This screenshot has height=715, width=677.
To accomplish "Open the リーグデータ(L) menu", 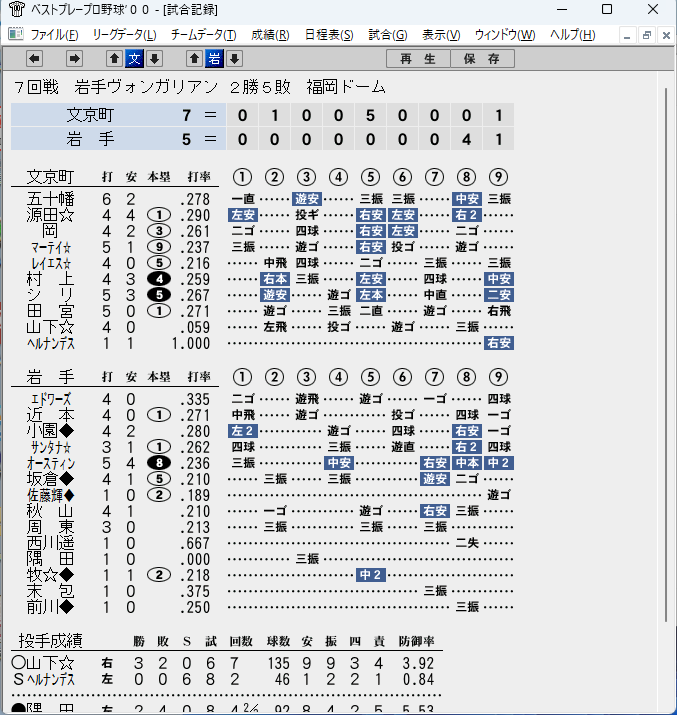I will click(x=124, y=35).
